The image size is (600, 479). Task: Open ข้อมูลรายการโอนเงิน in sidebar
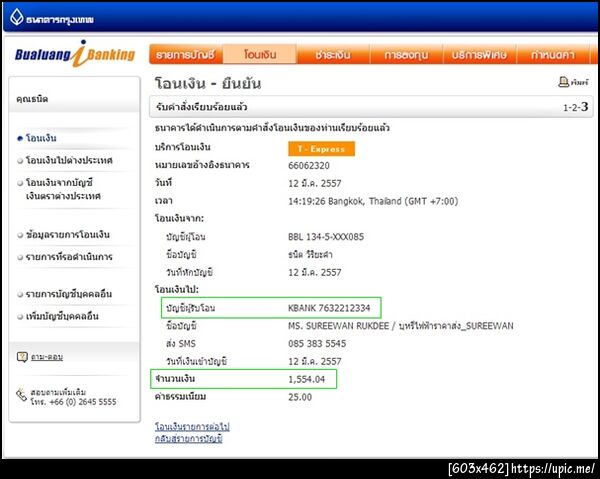pos(68,235)
